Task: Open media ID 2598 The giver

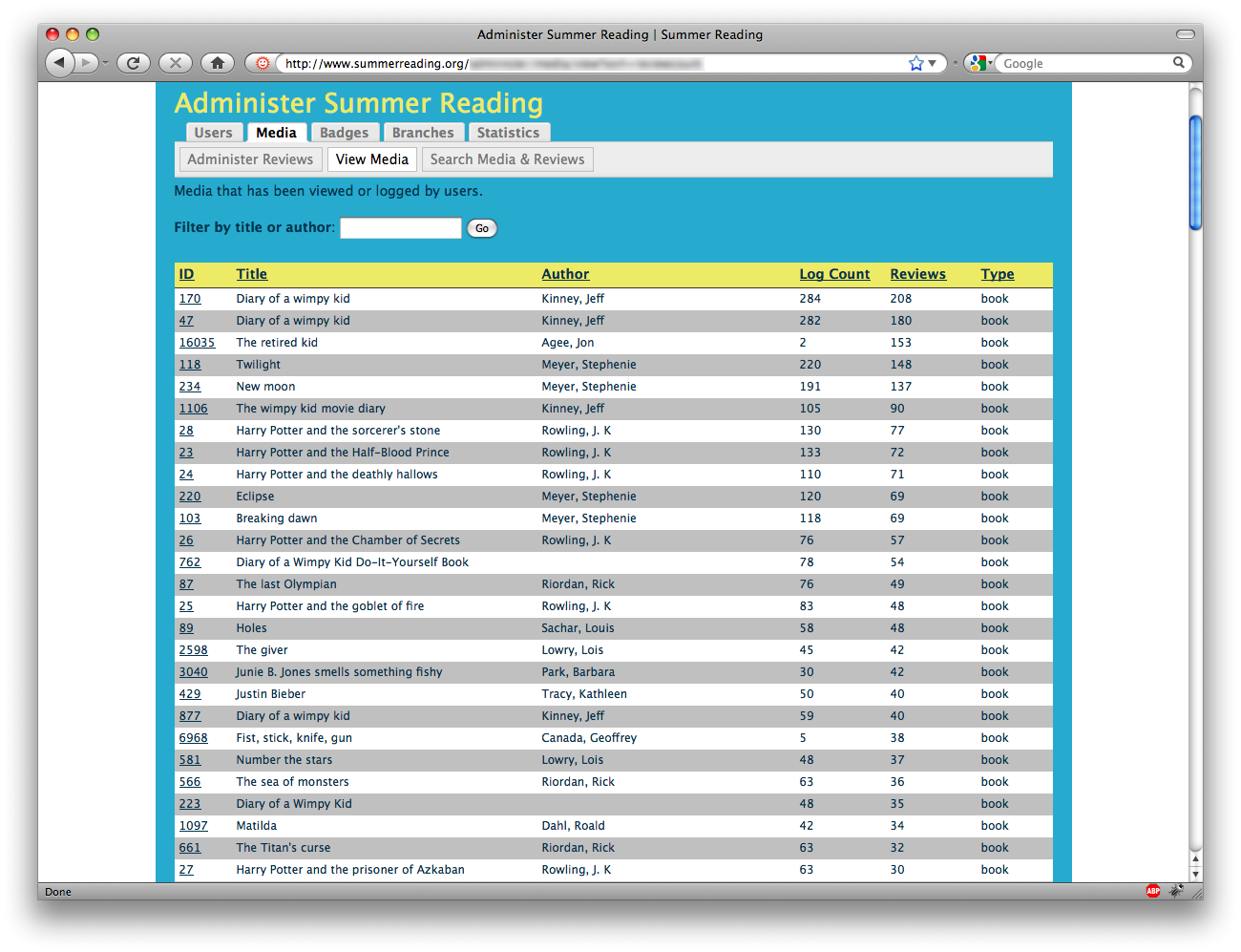Action: tap(193, 650)
